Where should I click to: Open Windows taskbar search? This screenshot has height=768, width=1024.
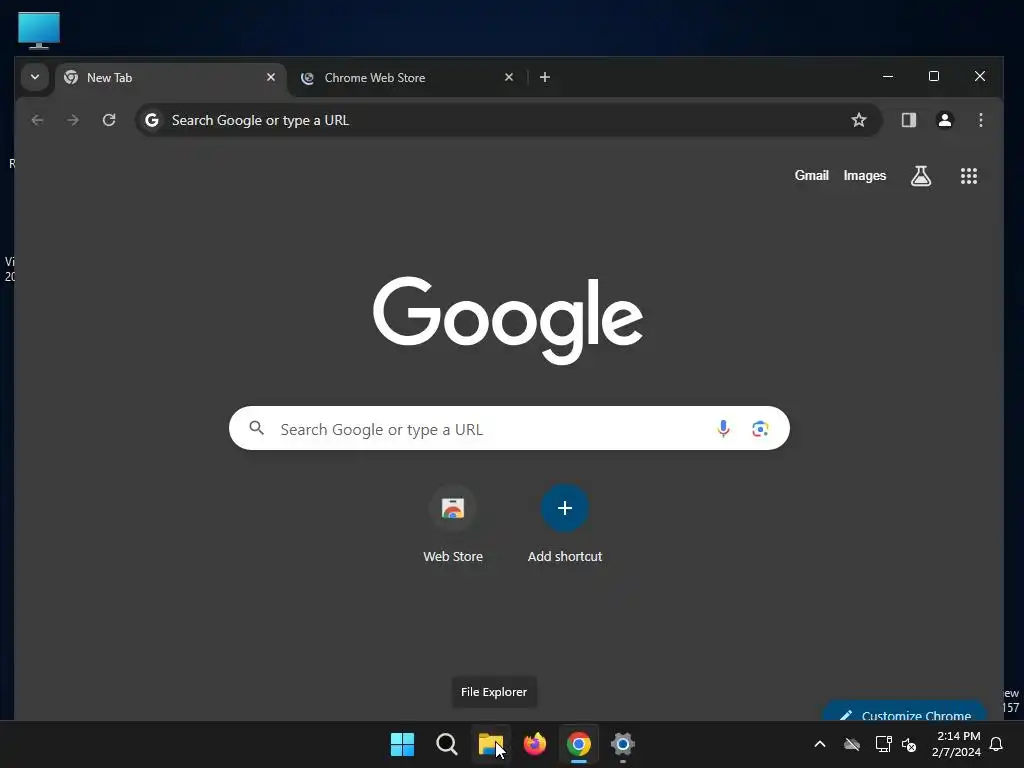click(447, 744)
